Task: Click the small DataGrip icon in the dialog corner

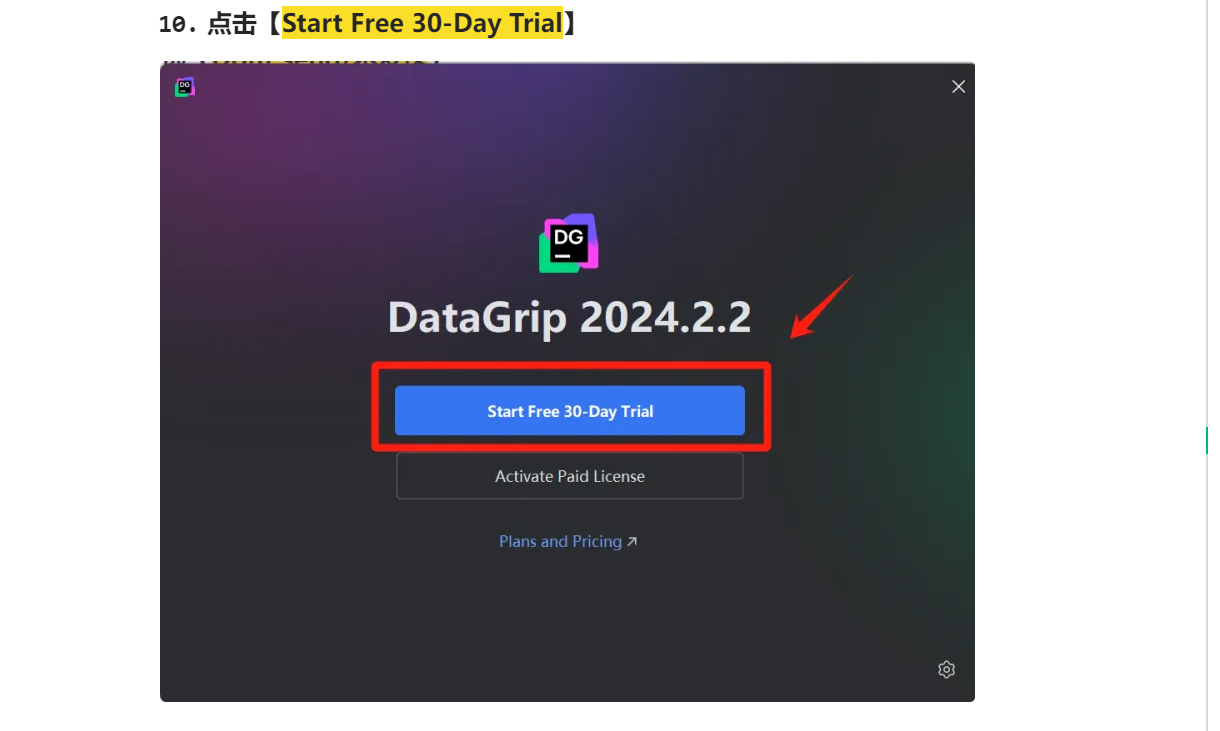Action: pos(184,87)
